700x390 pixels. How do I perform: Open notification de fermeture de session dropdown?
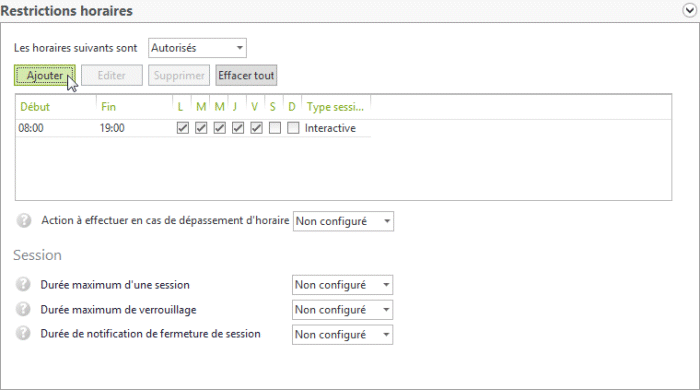(342, 335)
